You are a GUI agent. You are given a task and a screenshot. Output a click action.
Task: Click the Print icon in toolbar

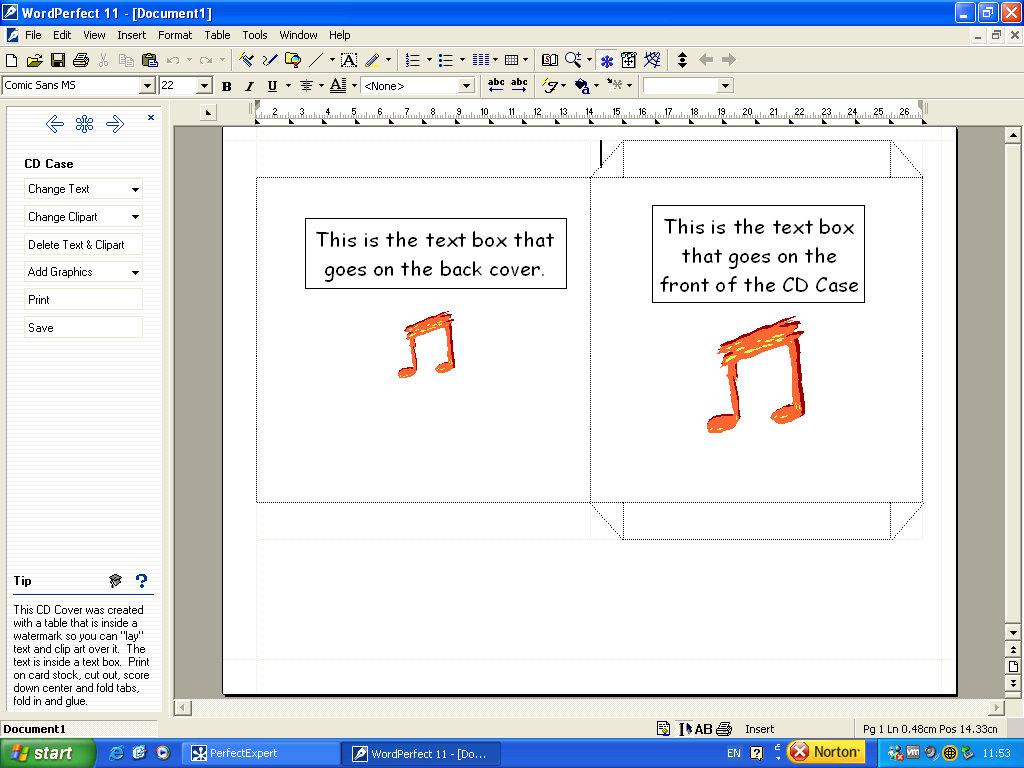point(80,60)
